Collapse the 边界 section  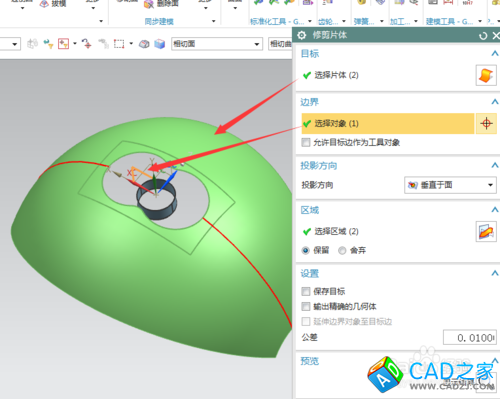[x=495, y=102]
